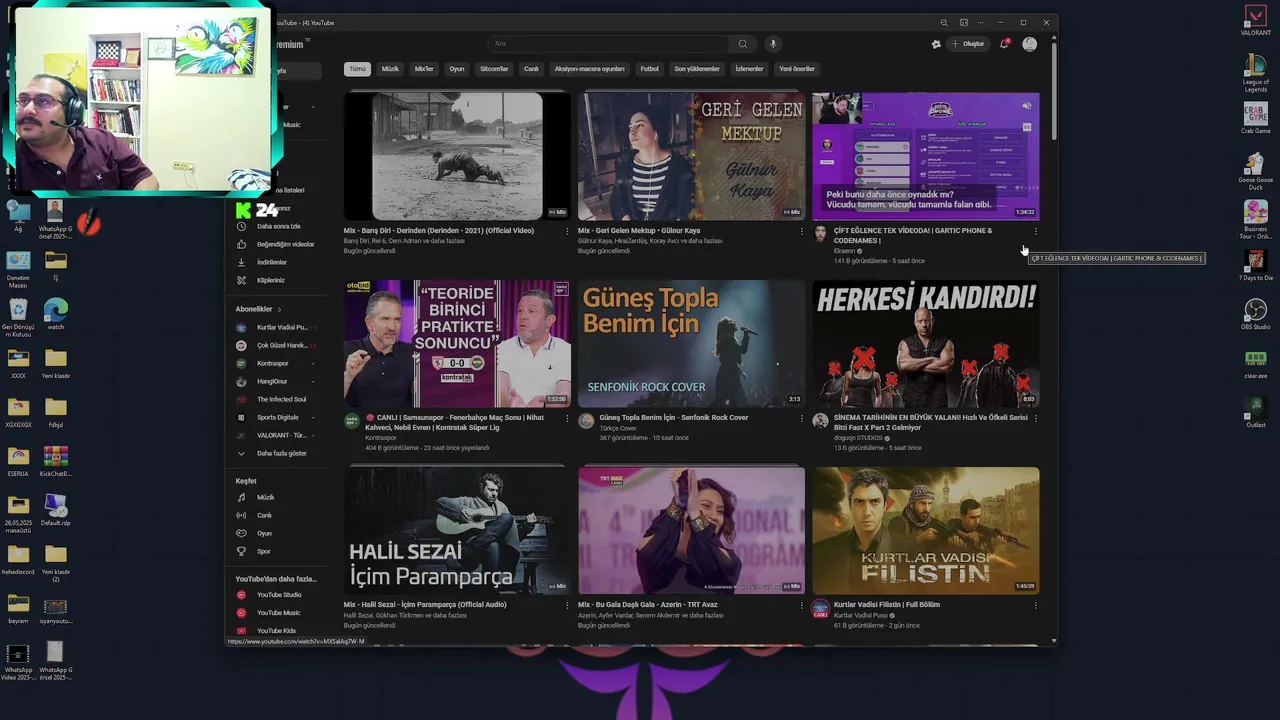Open Geri Gelen Mektup video thumbnail
The image size is (1280, 720).
(x=691, y=156)
